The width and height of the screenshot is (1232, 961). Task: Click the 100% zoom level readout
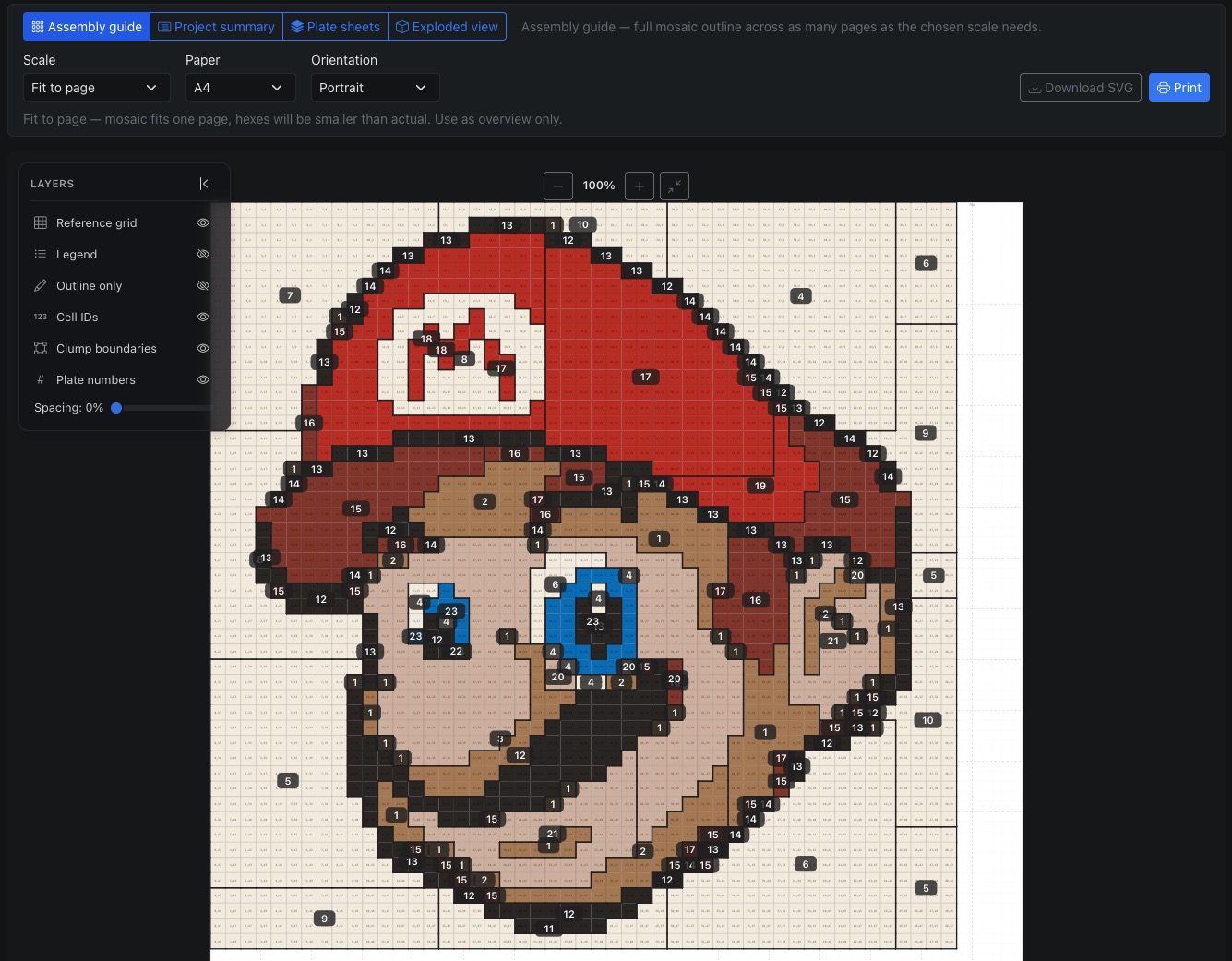(599, 186)
